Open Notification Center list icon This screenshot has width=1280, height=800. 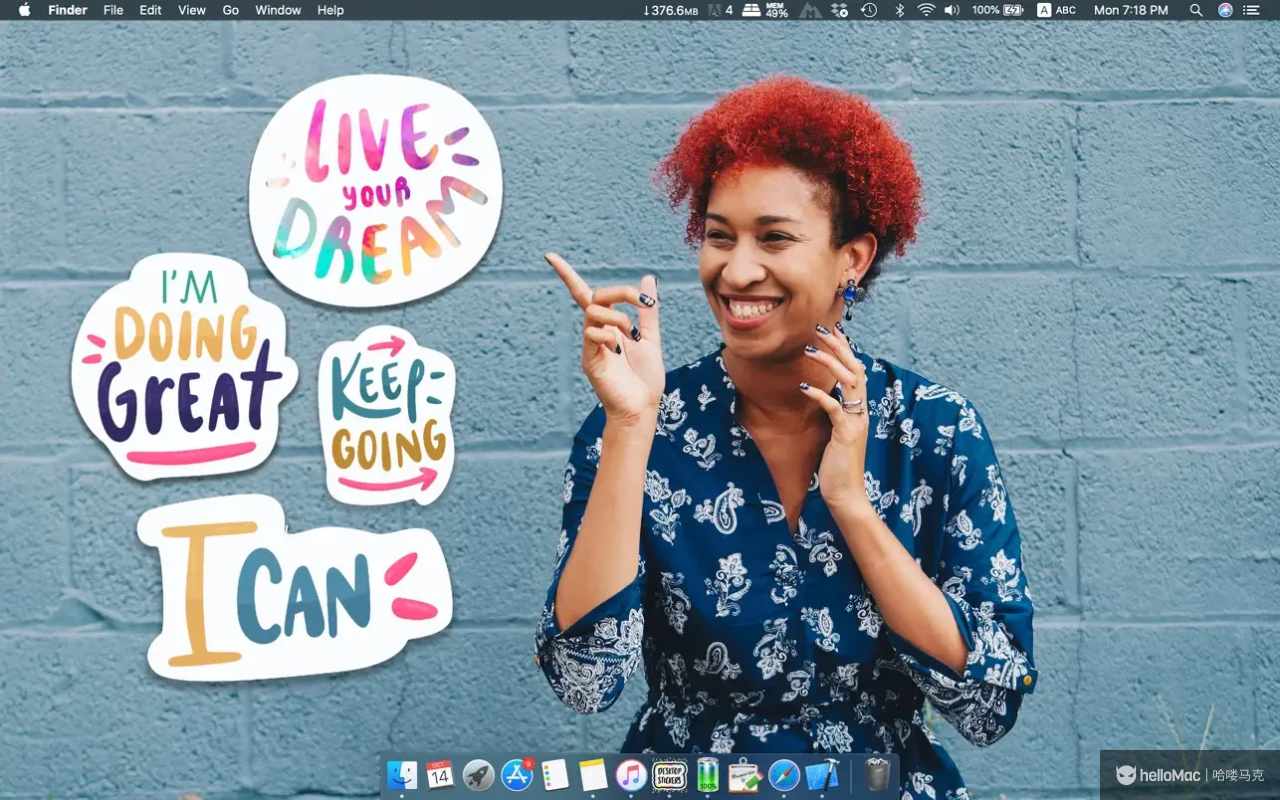point(1251,10)
